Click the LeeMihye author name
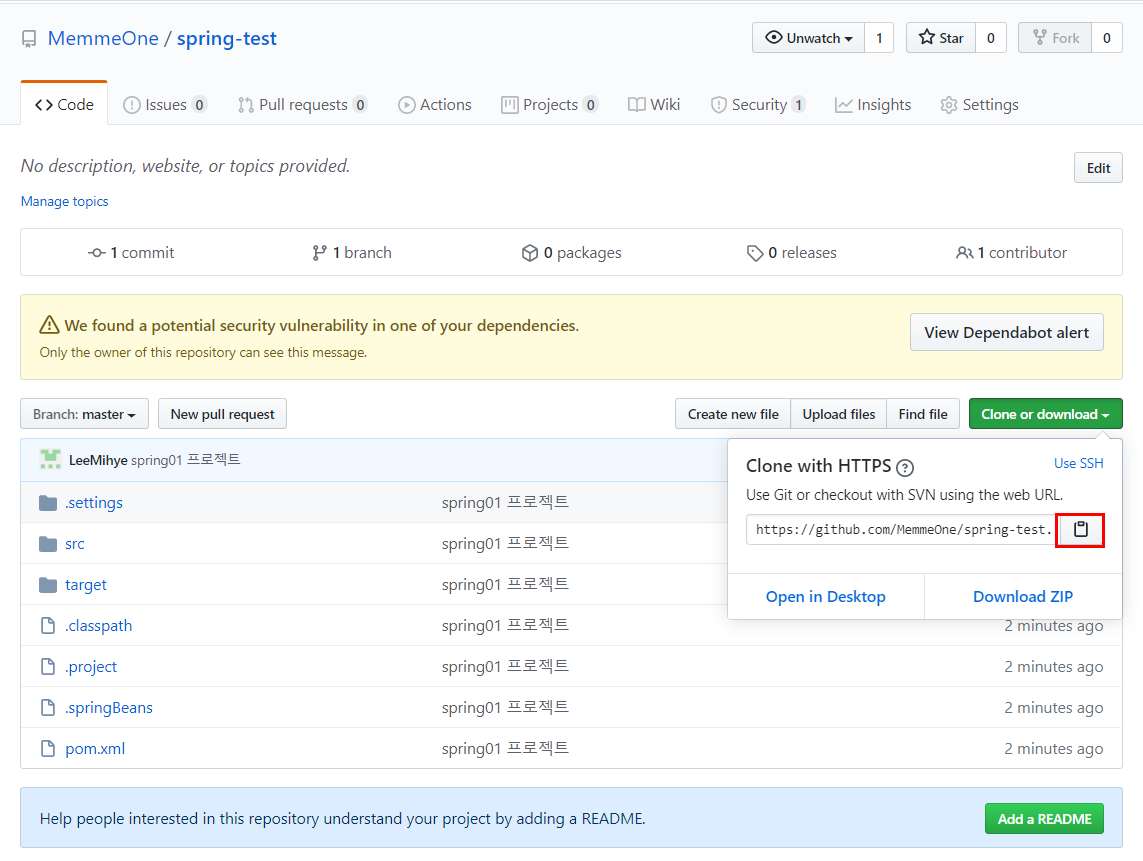 [x=98, y=460]
